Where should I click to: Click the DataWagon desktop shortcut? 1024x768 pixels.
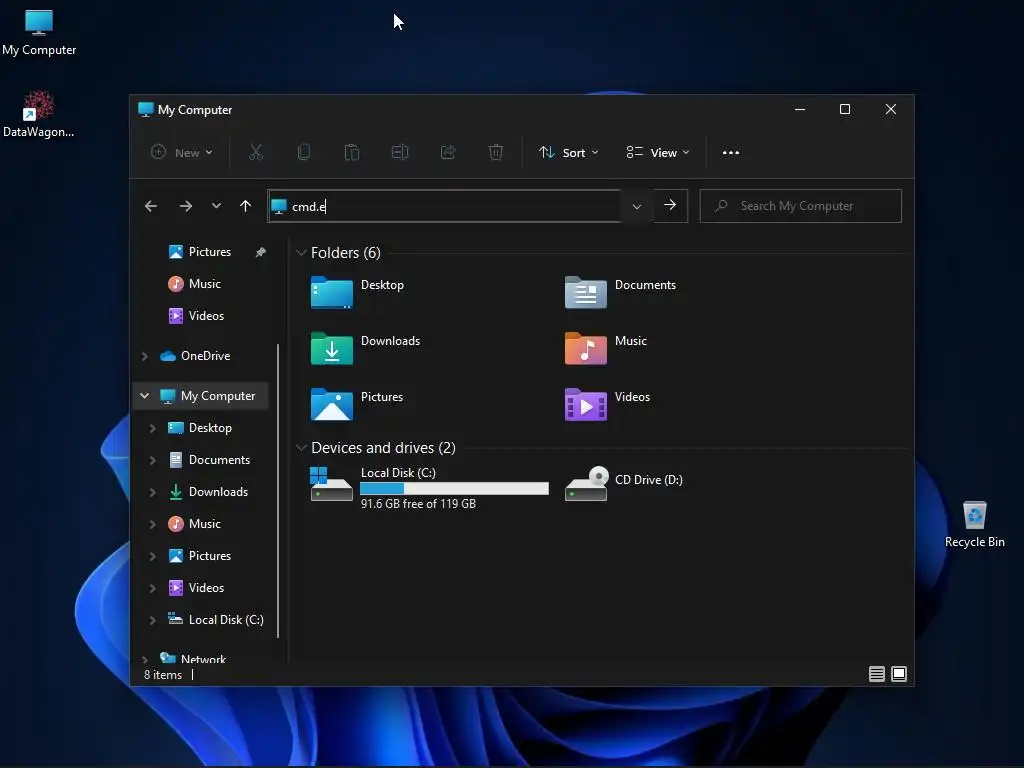(x=39, y=114)
